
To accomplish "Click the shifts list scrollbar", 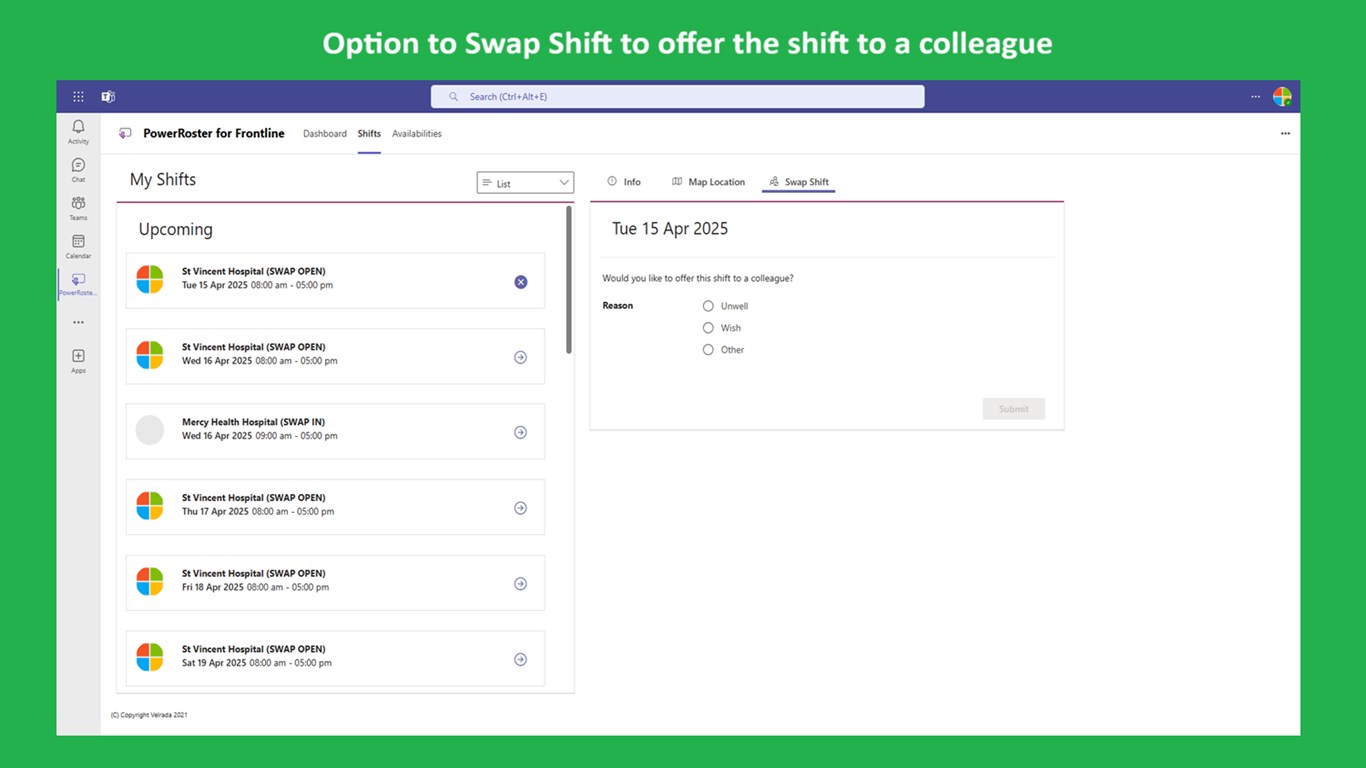I will [569, 280].
